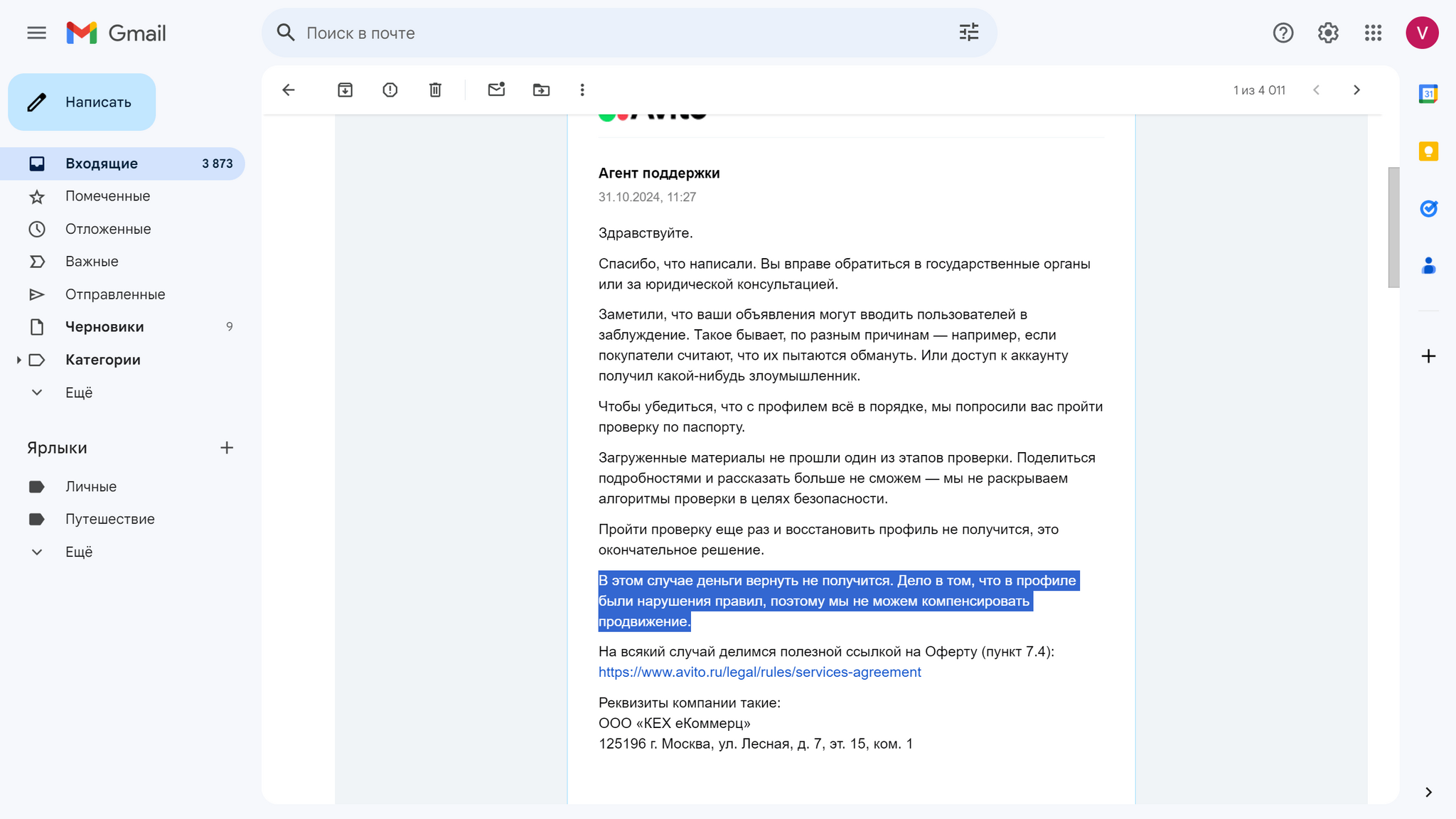Show search options filter in the search bar

tap(968, 33)
